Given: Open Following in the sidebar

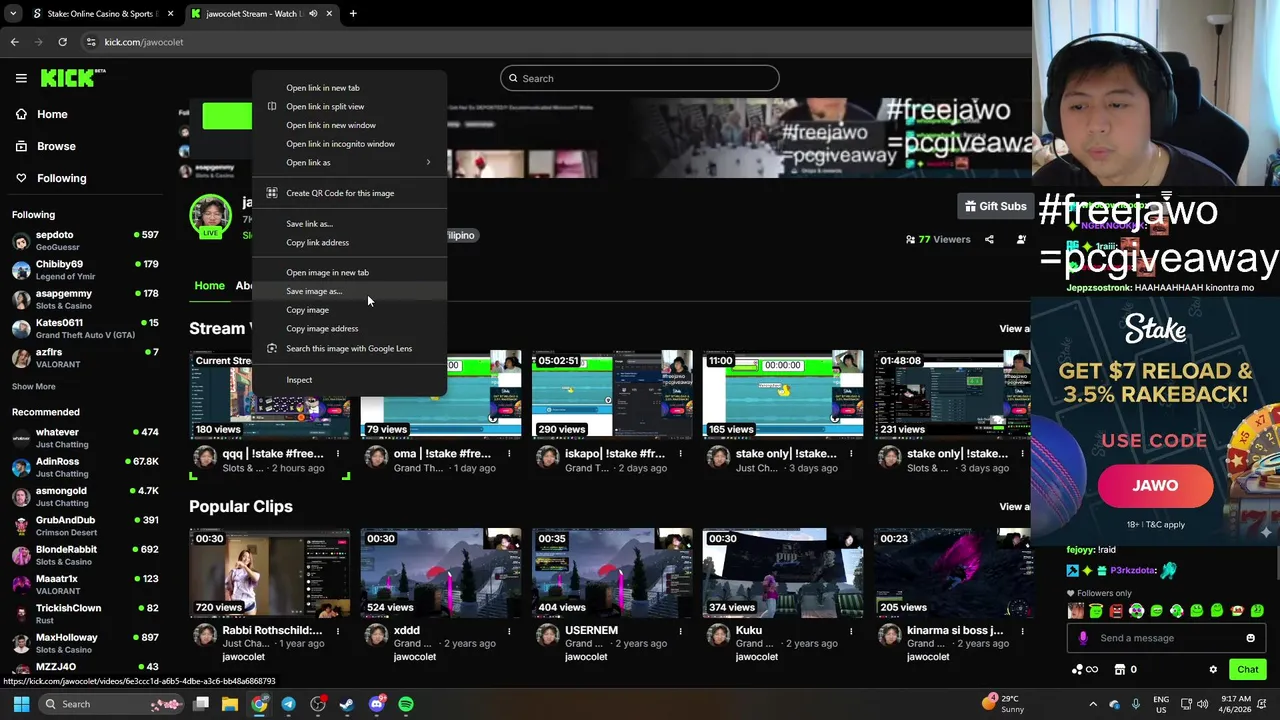Looking at the screenshot, I should 61,178.
